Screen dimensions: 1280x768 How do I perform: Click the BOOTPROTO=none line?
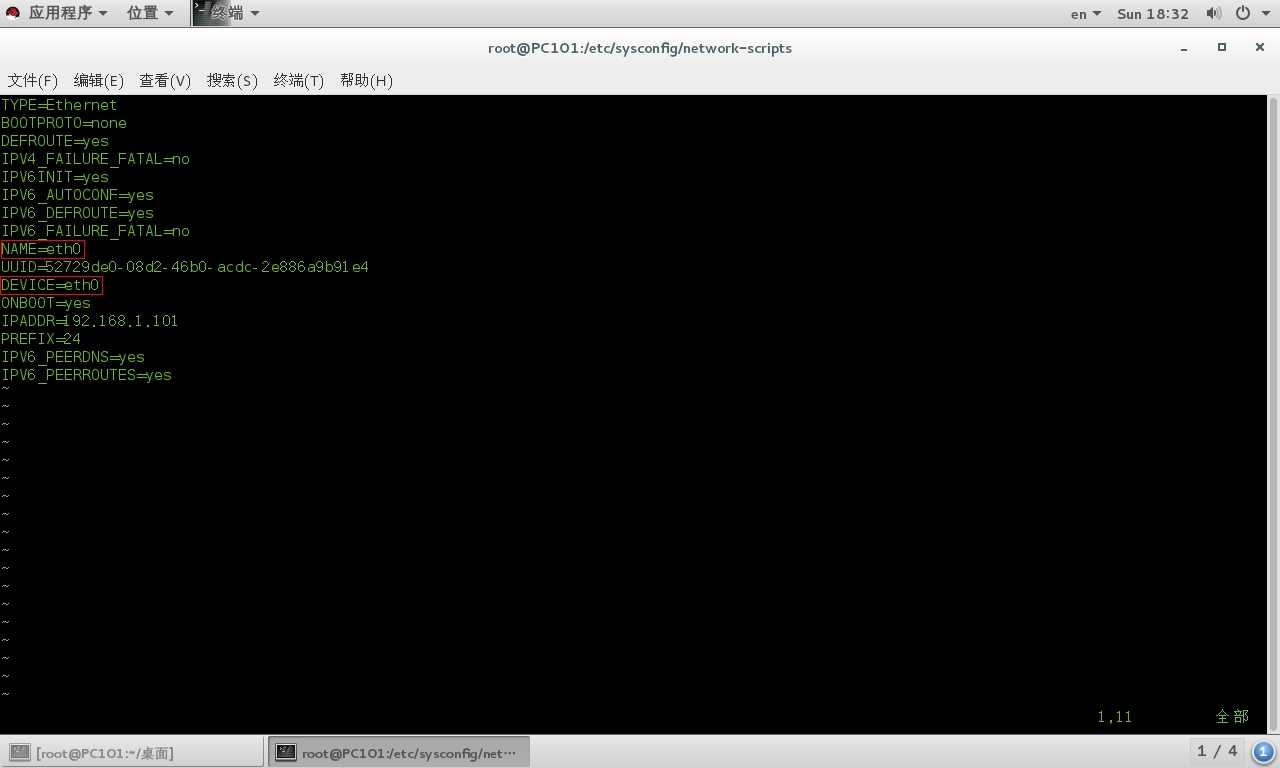(x=64, y=123)
